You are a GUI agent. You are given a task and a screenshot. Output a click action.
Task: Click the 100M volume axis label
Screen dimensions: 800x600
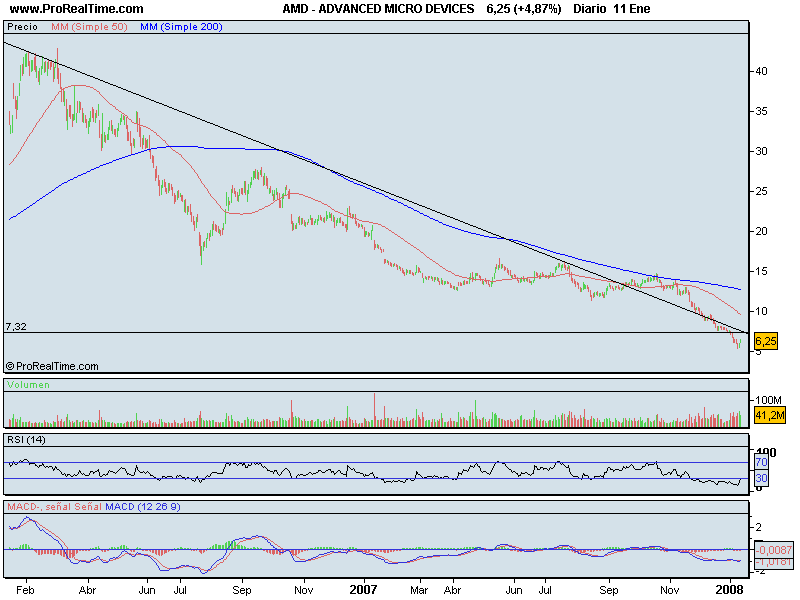[x=768, y=400]
